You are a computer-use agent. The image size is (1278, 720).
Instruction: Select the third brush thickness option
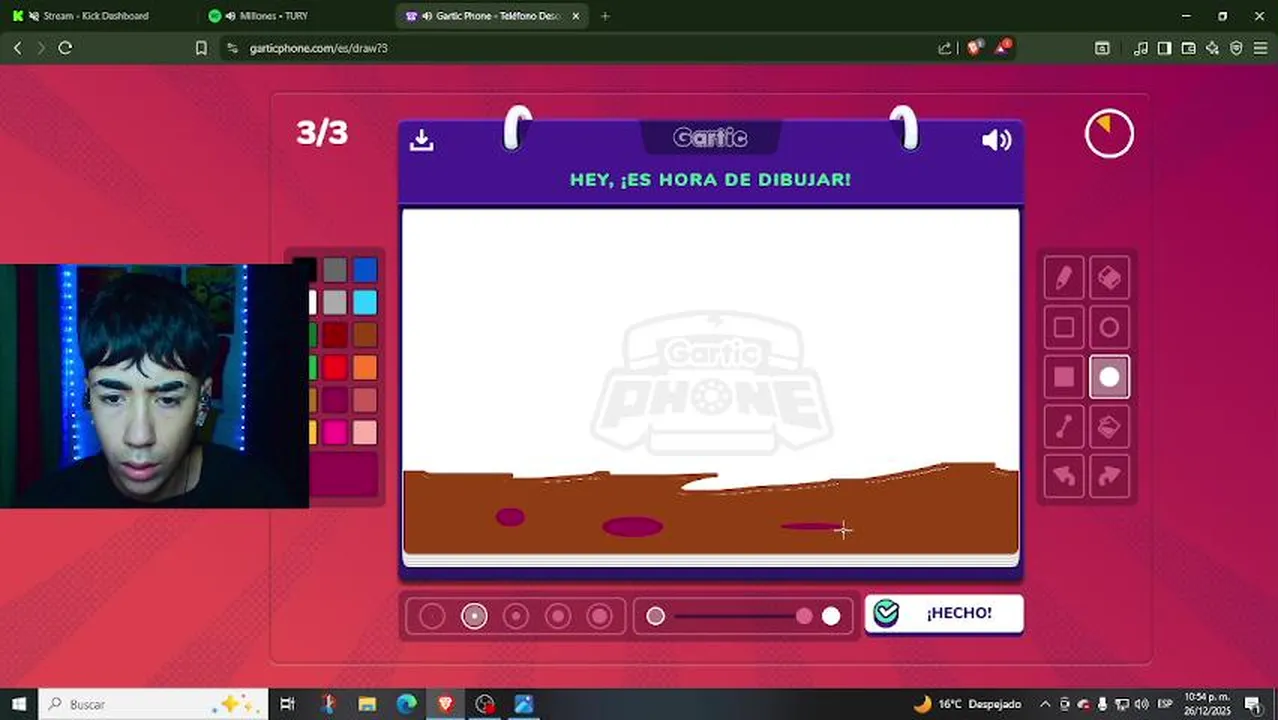click(x=516, y=616)
